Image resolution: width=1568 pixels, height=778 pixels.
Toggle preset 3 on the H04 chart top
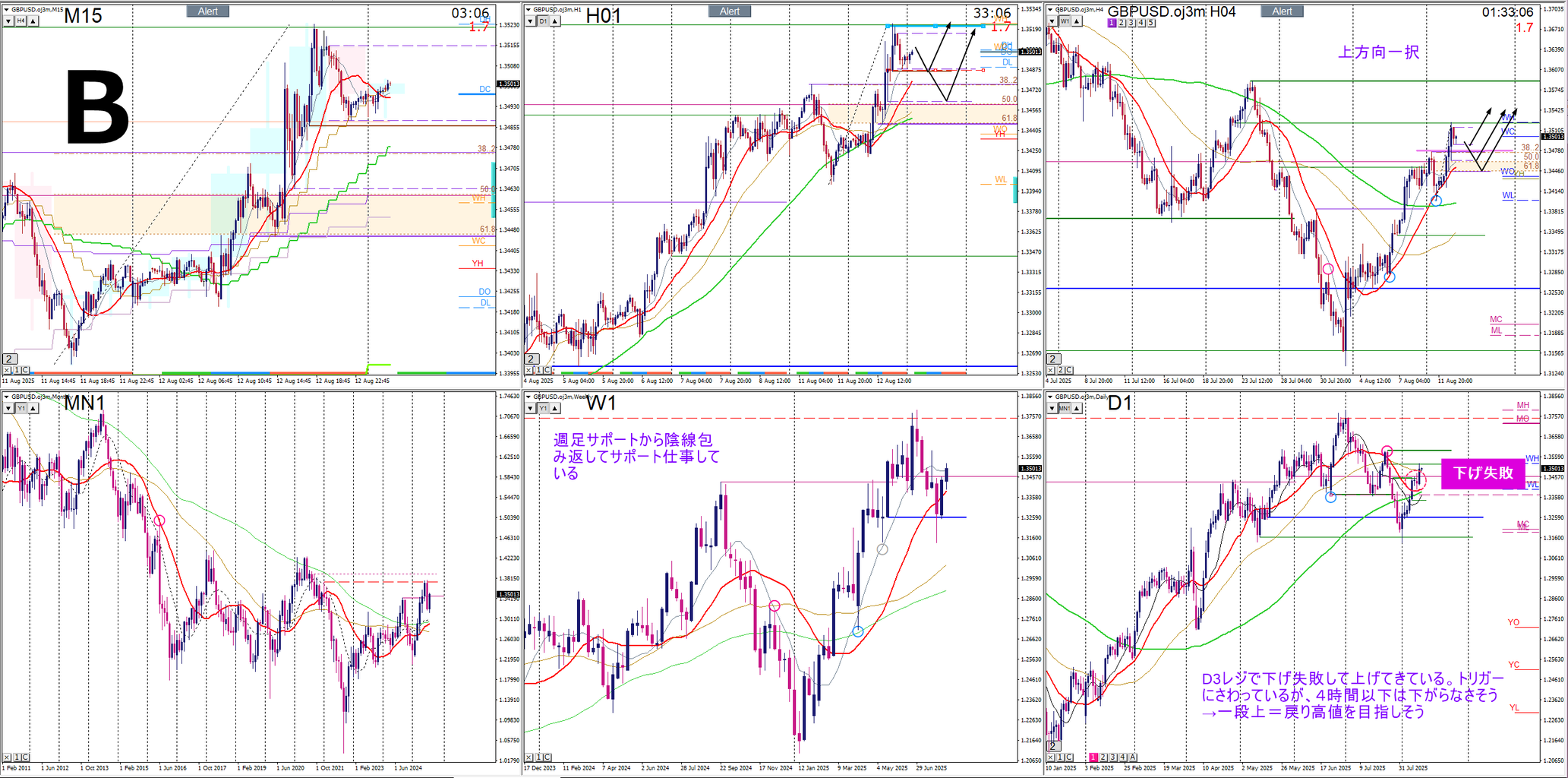[x=1131, y=24]
